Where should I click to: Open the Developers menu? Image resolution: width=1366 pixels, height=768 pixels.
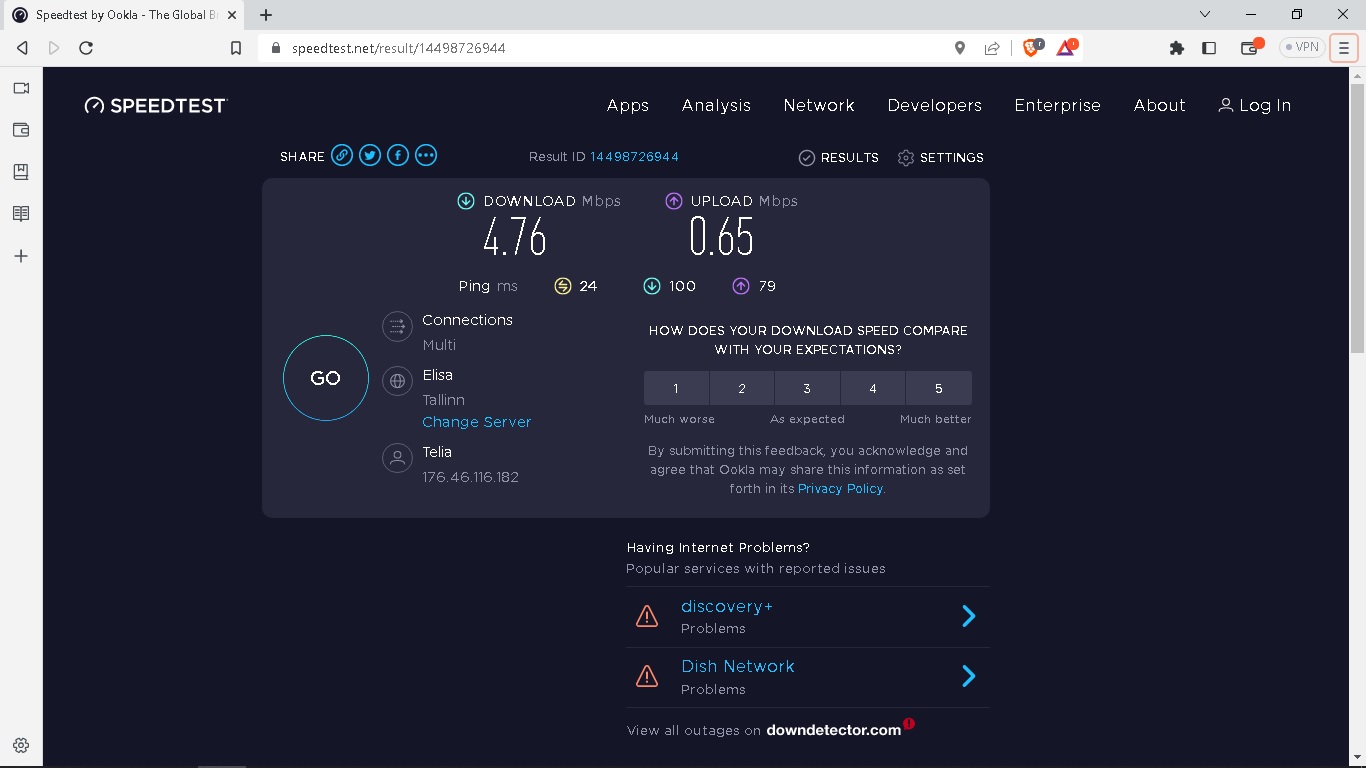point(935,105)
